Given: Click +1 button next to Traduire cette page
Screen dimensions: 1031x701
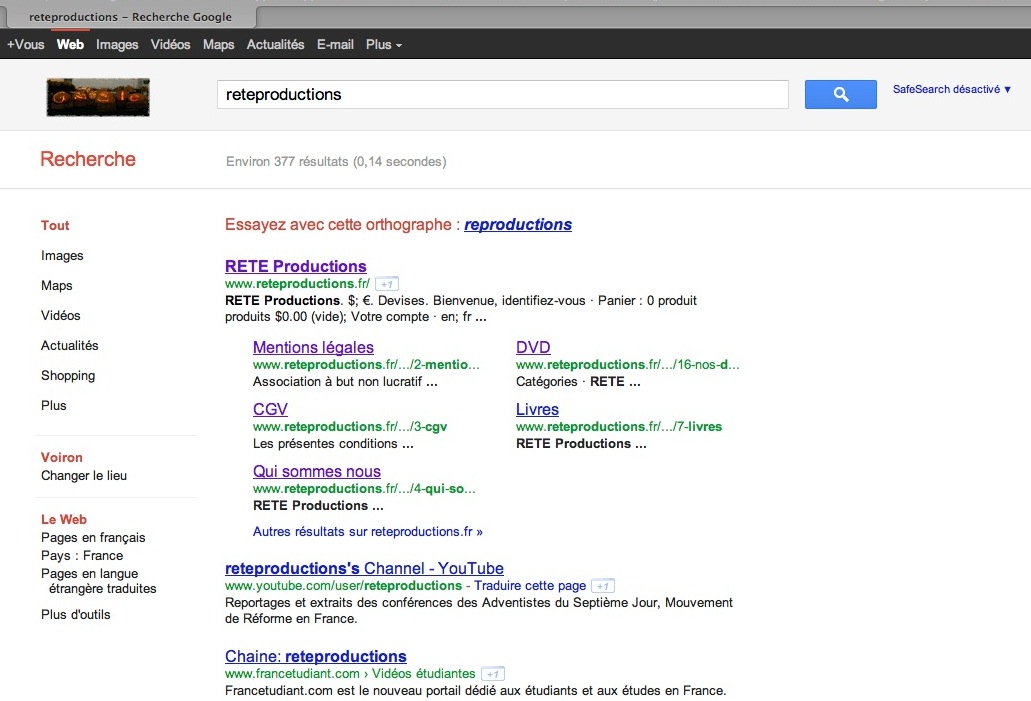Looking at the screenshot, I should point(603,585).
